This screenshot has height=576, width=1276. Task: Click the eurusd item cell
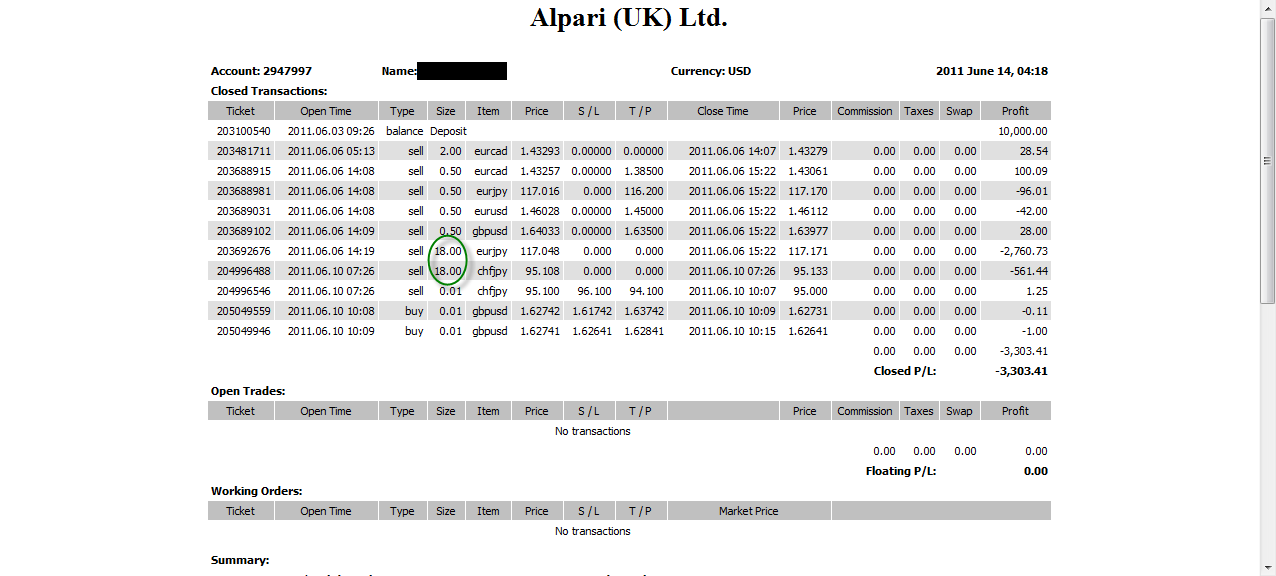click(x=488, y=211)
